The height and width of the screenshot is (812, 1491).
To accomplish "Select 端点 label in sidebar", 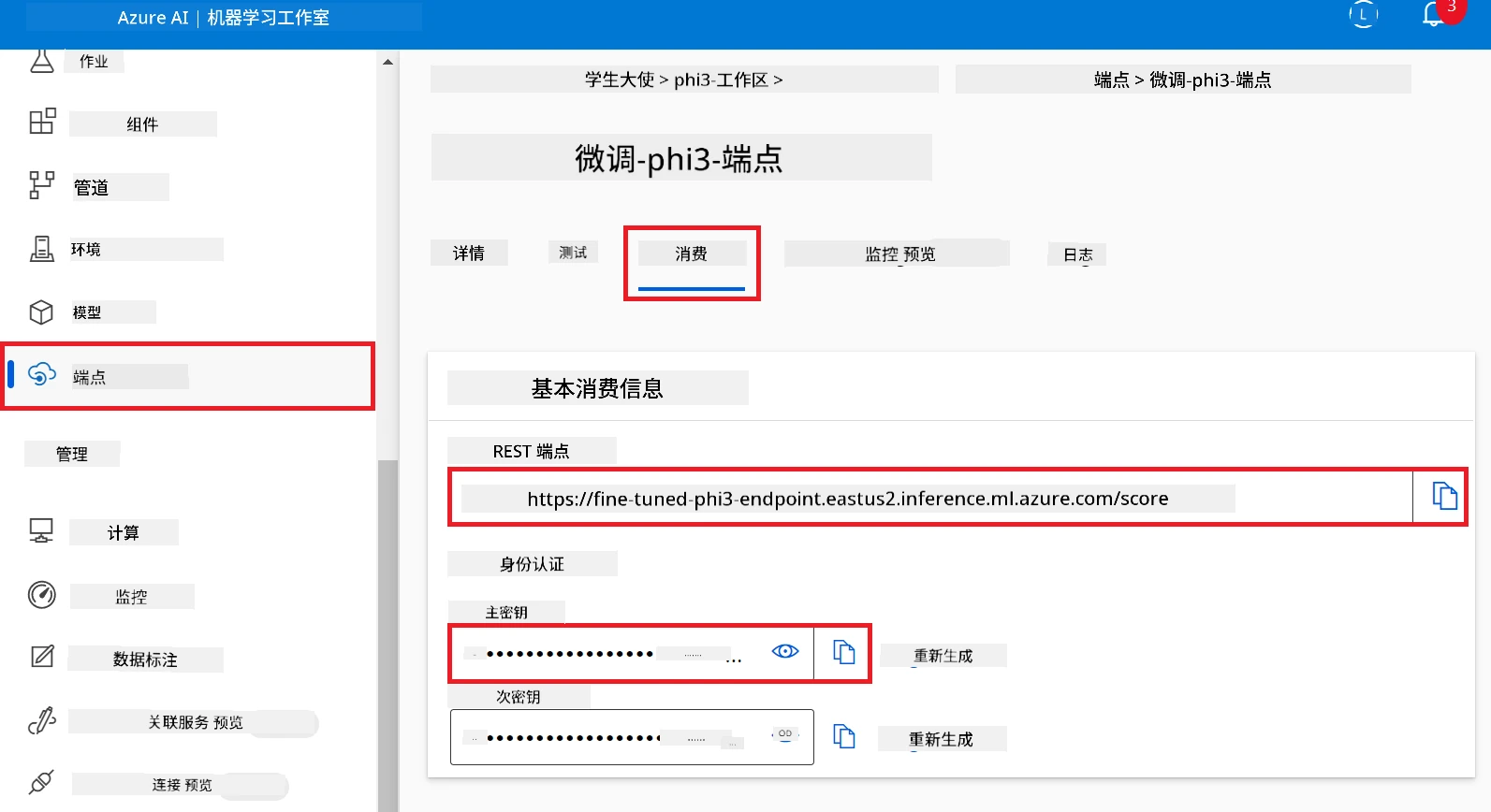I will tap(90, 377).
